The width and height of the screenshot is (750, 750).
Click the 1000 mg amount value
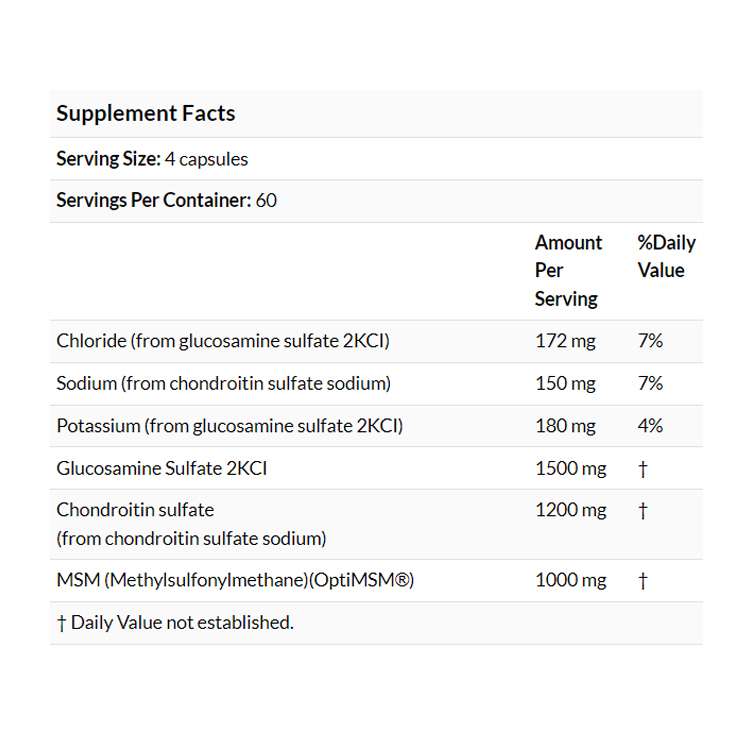pos(570,580)
